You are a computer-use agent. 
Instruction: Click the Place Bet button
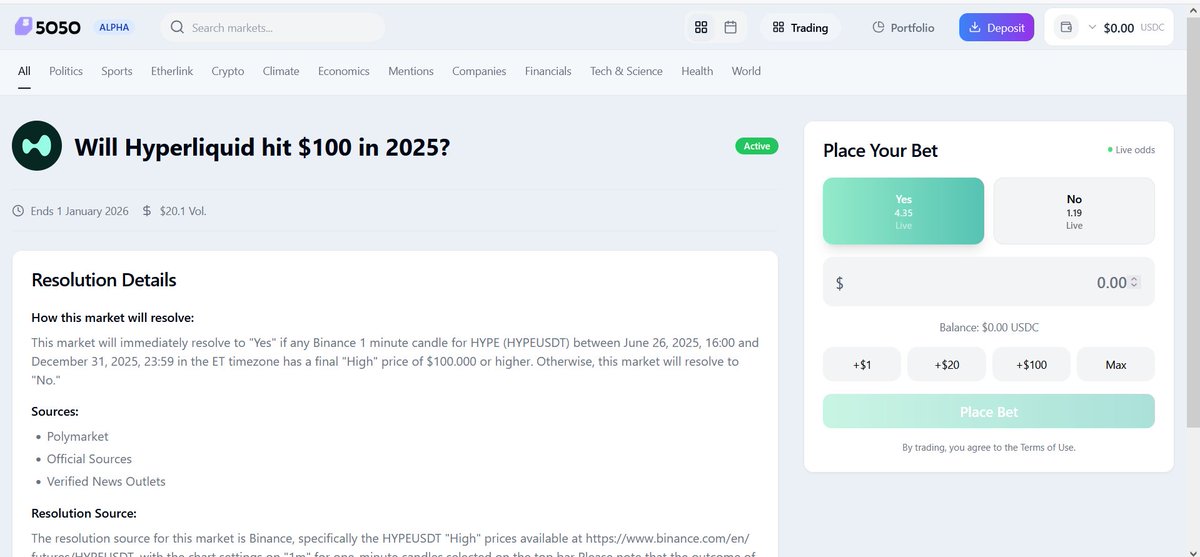[x=988, y=411]
